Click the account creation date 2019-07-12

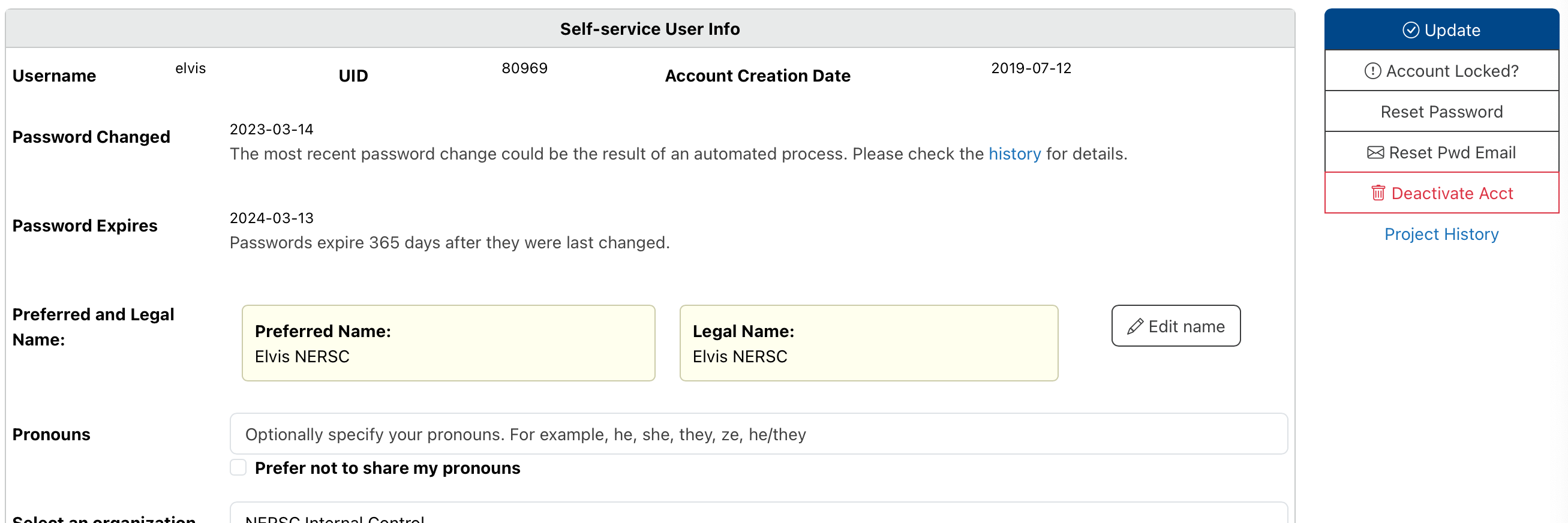(1031, 68)
